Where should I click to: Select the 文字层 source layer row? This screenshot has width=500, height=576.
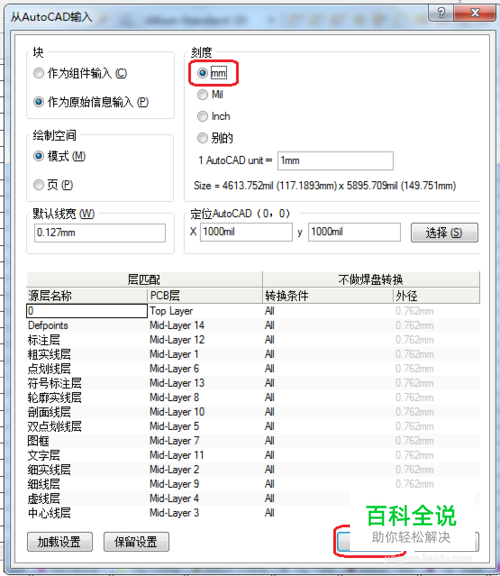(x=87, y=455)
